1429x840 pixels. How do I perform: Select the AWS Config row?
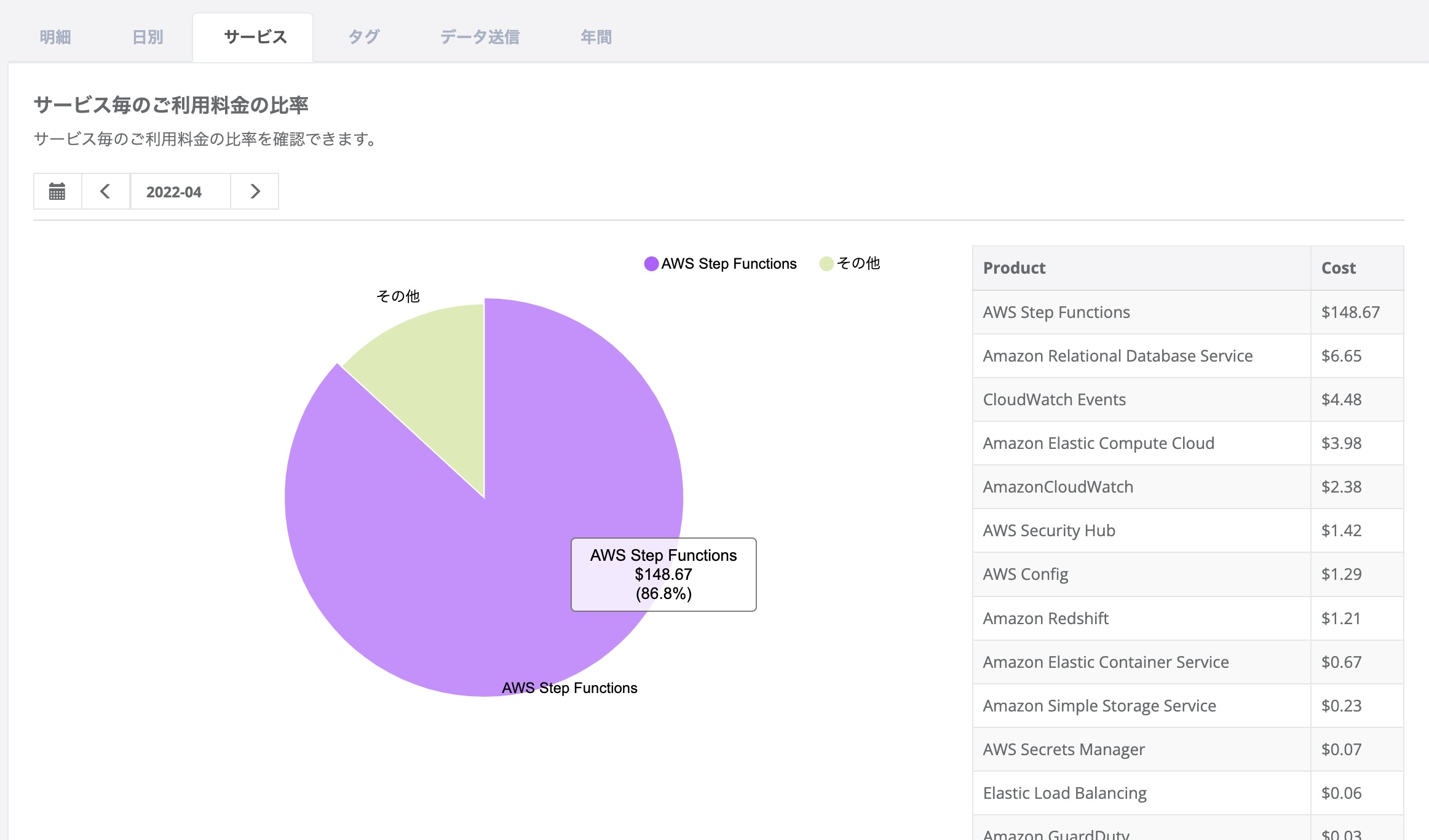tap(1188, 574)
